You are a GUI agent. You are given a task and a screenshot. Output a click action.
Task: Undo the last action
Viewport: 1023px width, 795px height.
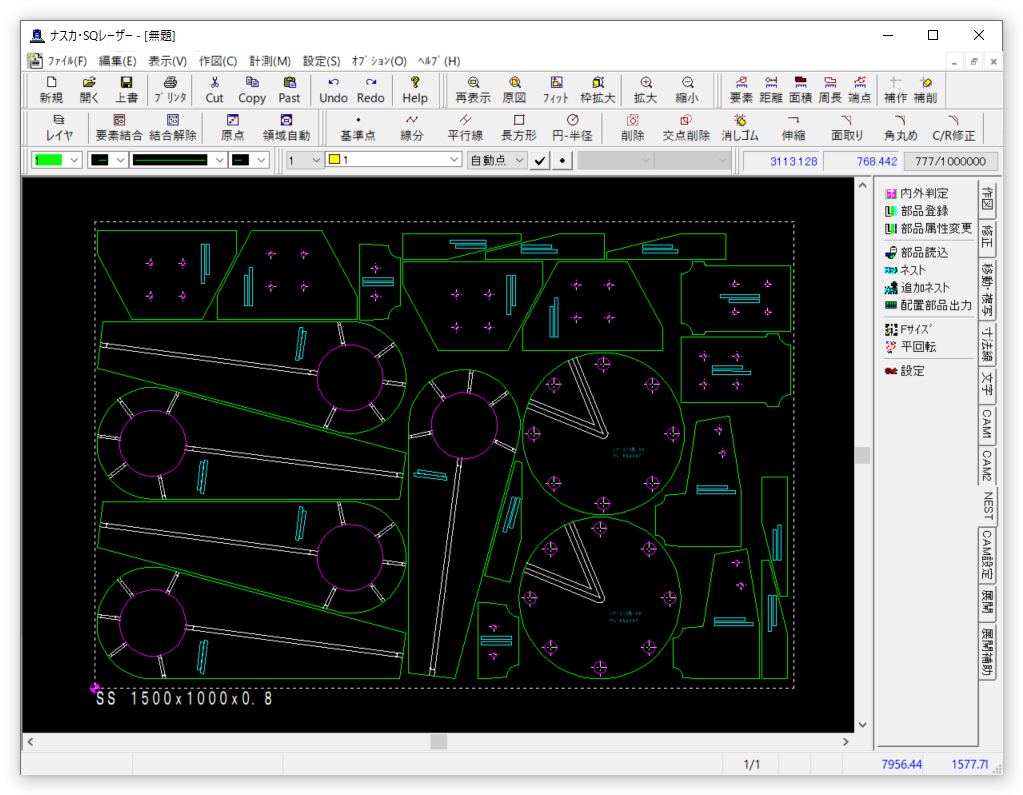pyautogui.click(x=333, y=89)
